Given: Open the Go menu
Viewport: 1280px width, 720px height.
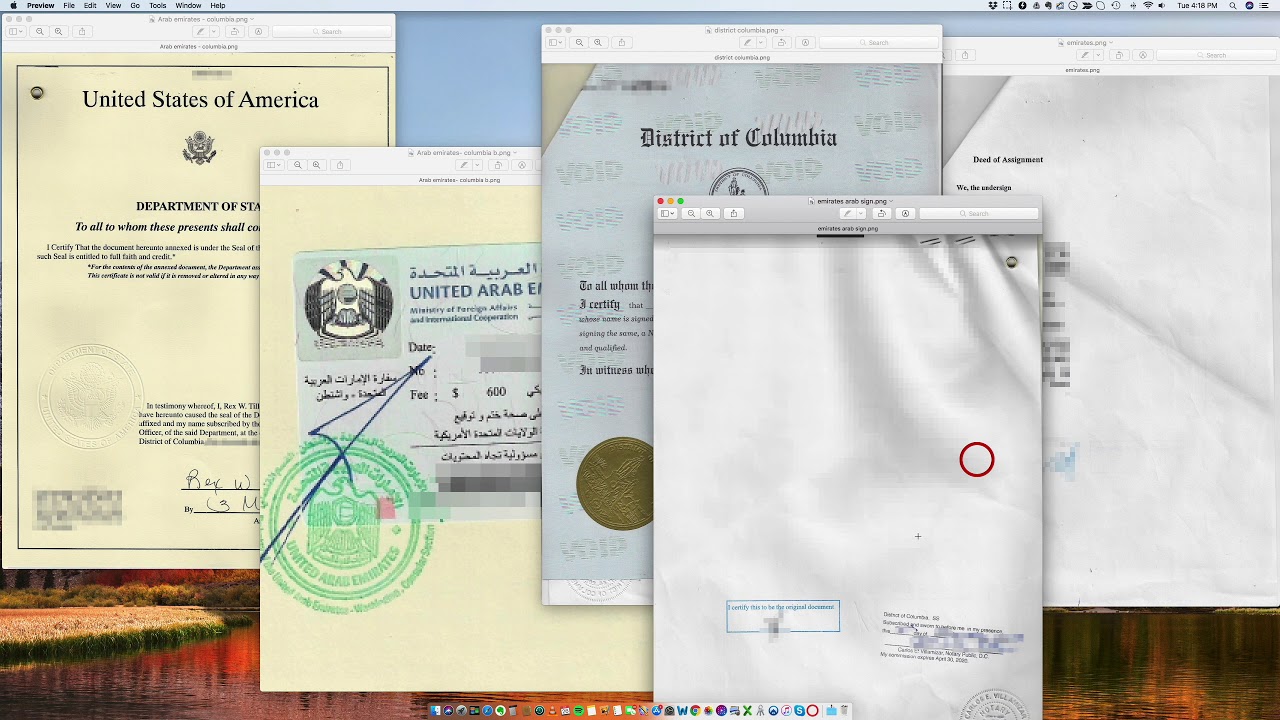Looking at the screenshot, I should coord(135,5).
